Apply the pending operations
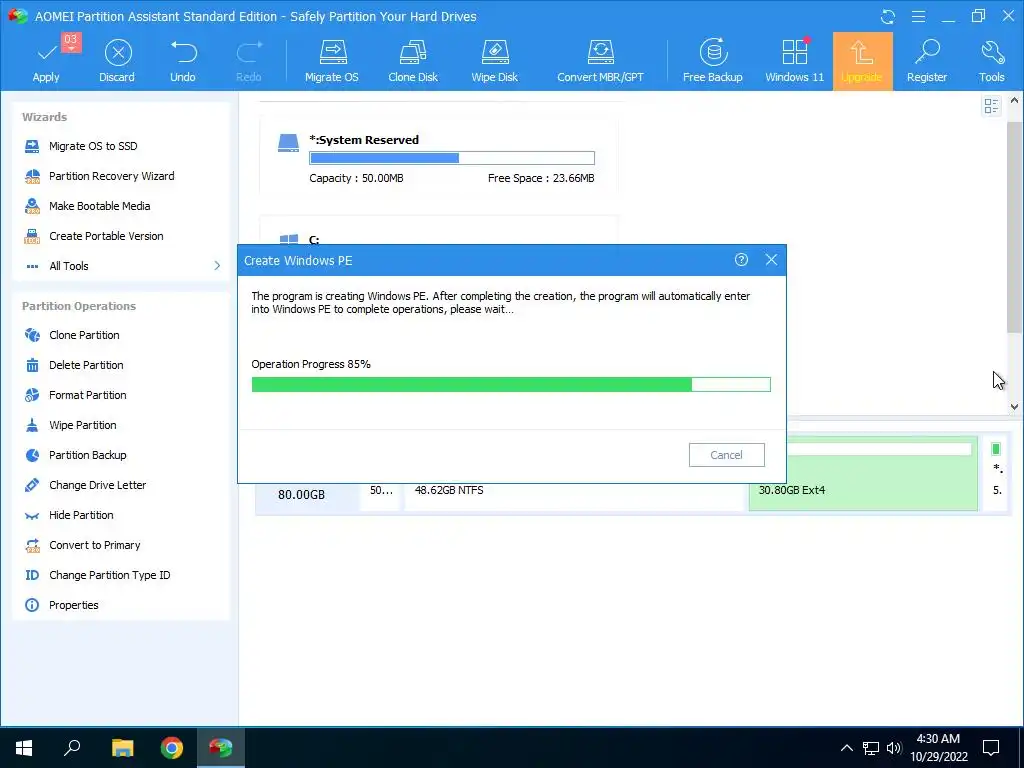The image size is (1024, 768). pyautogui.click(x=46, y=60)
